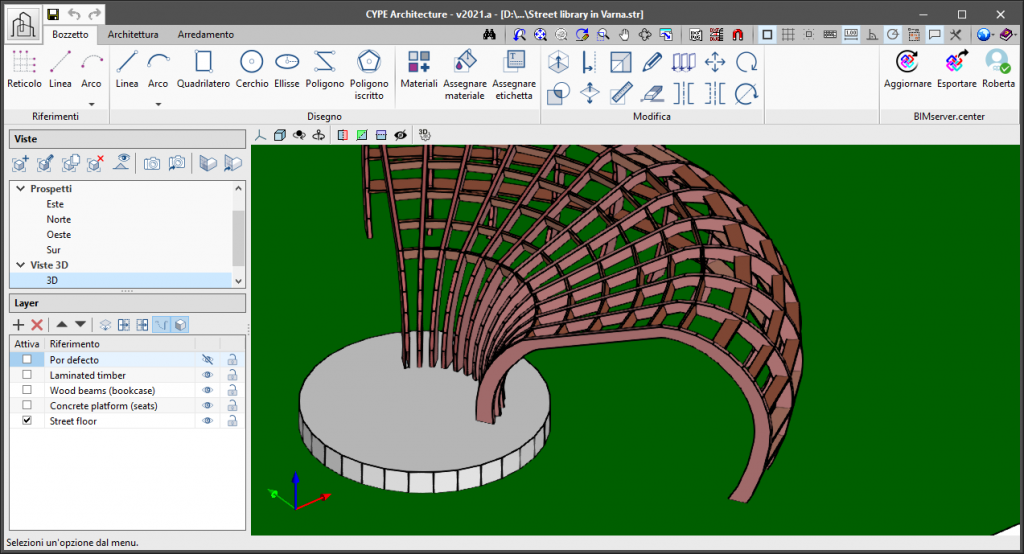
Task: Uncheck the Street floor layer checkbox
Action: pos(27,422)
